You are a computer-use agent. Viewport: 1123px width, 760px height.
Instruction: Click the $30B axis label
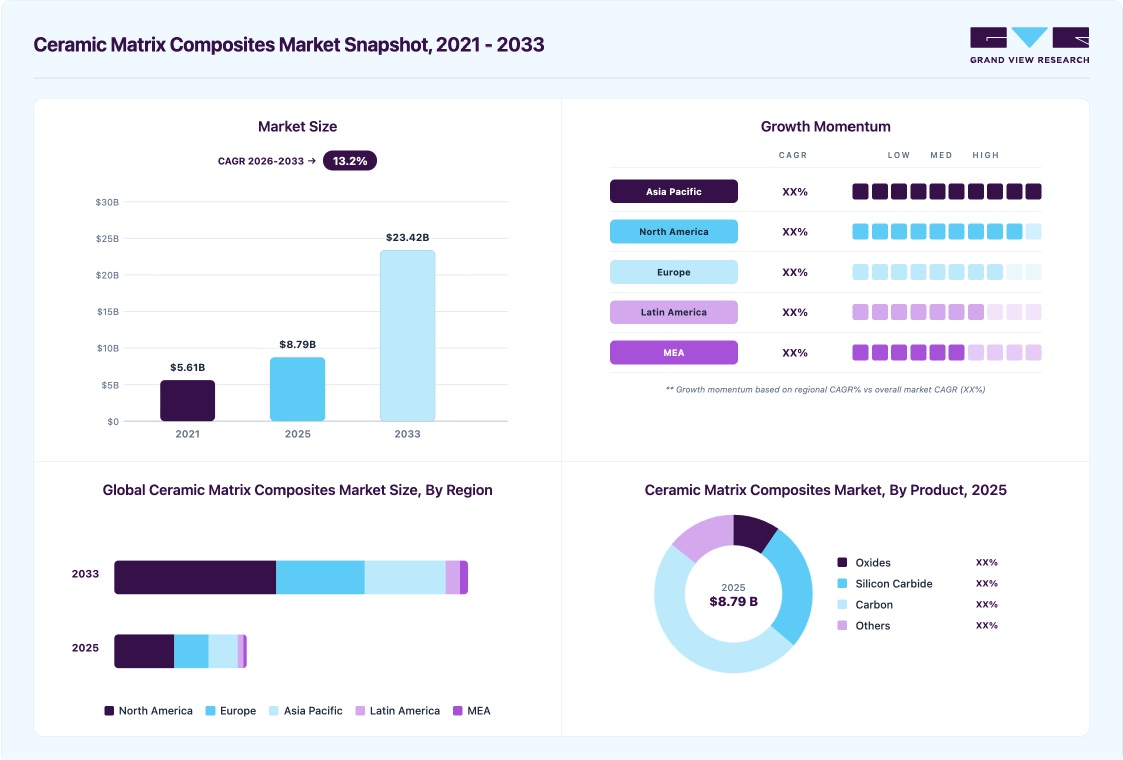coord(107,203)
